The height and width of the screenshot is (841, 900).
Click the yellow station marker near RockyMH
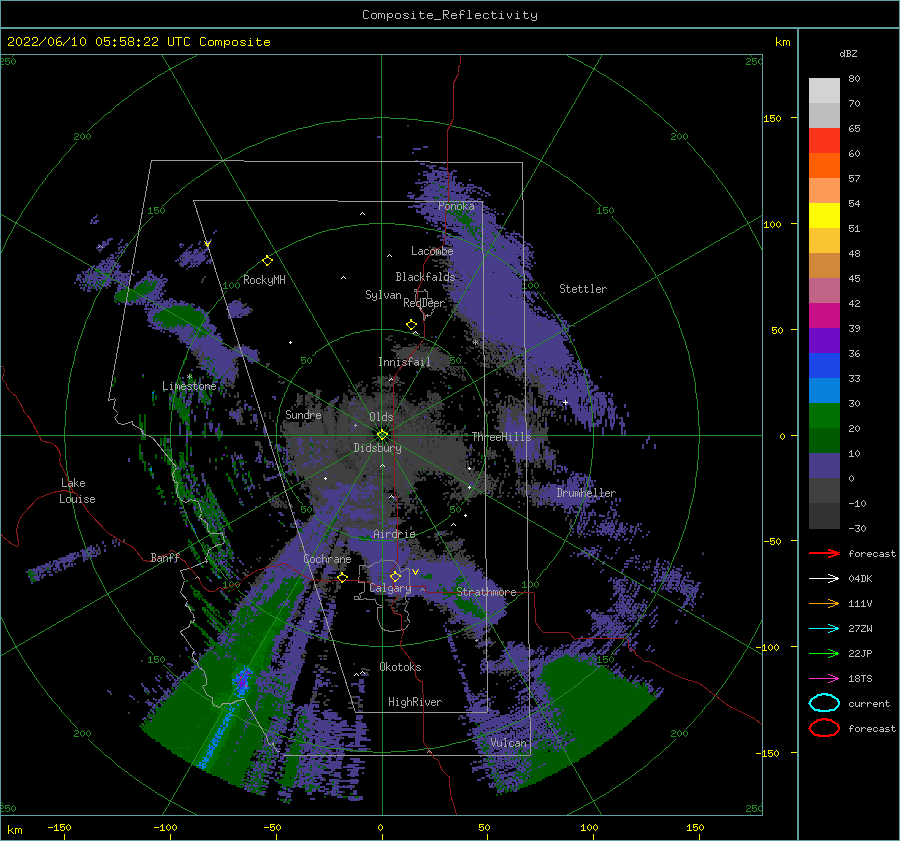267,261
